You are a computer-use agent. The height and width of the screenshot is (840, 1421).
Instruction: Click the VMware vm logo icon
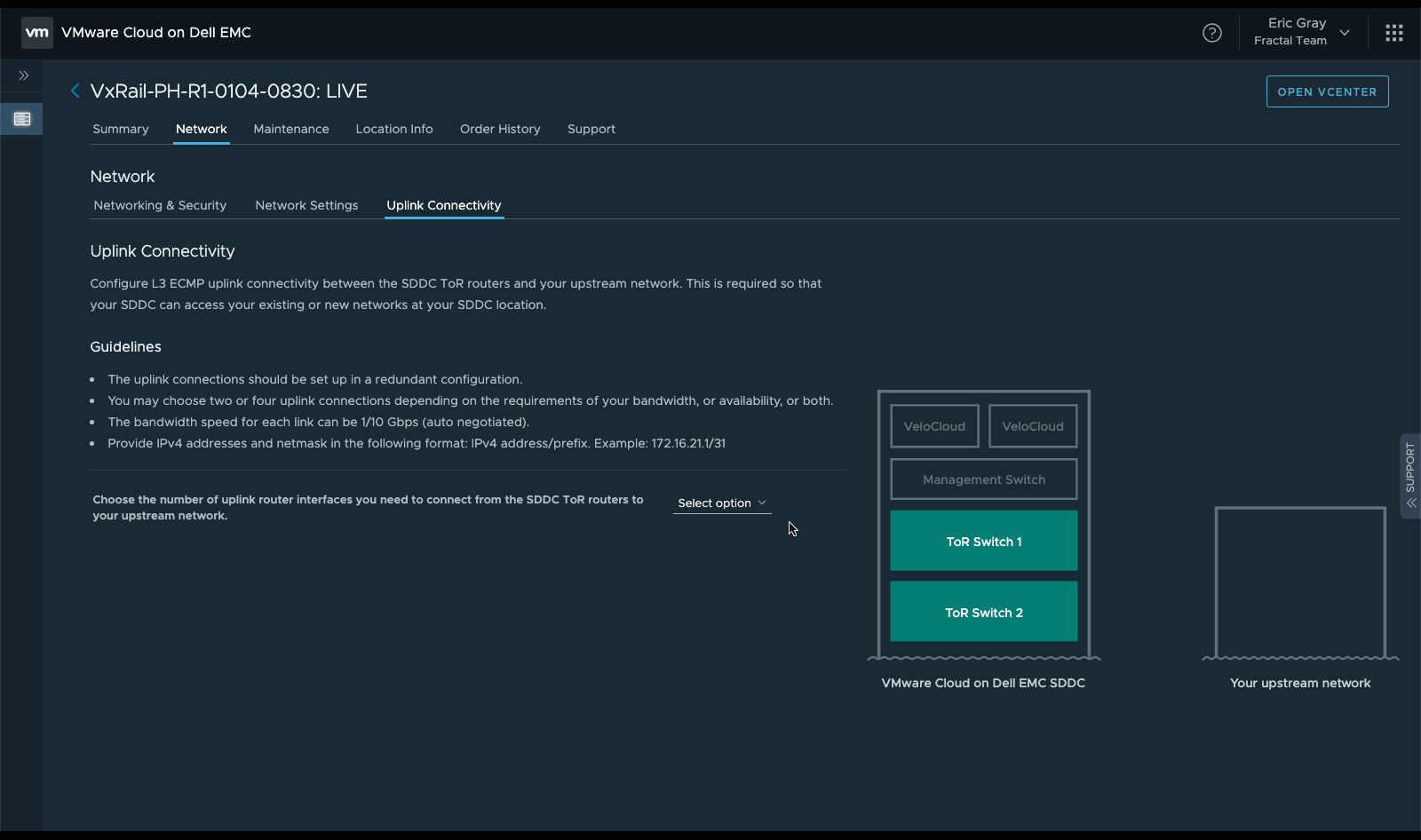click(37, 33)
